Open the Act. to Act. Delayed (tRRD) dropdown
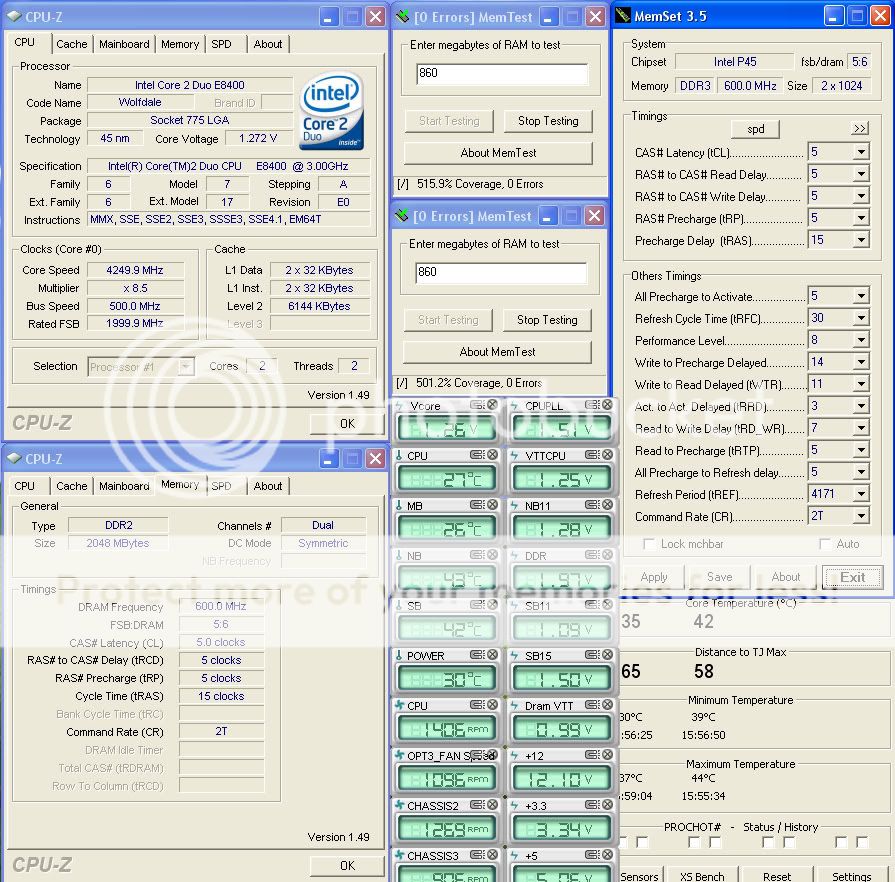The height and width of the screenshot is (882, 895). [861, 406]
